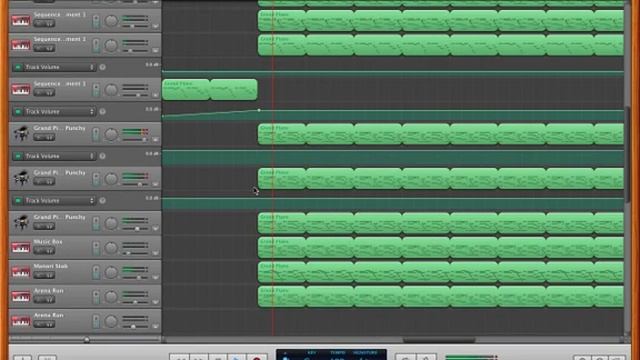This screenshot has height=360, width=640.
Task: Click the track height zoom slider below the track list
Action: click(87, 339)
